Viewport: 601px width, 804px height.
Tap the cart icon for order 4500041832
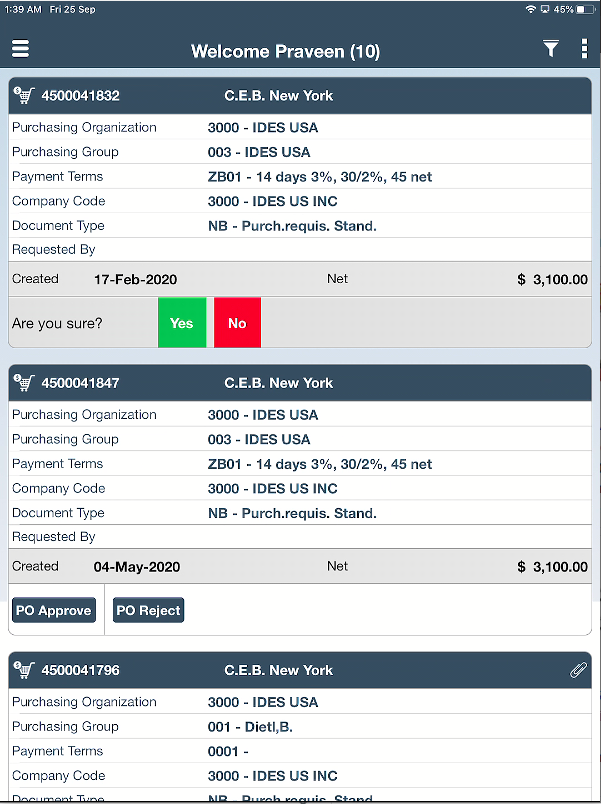pyautogui.click(x=24, y=95)
